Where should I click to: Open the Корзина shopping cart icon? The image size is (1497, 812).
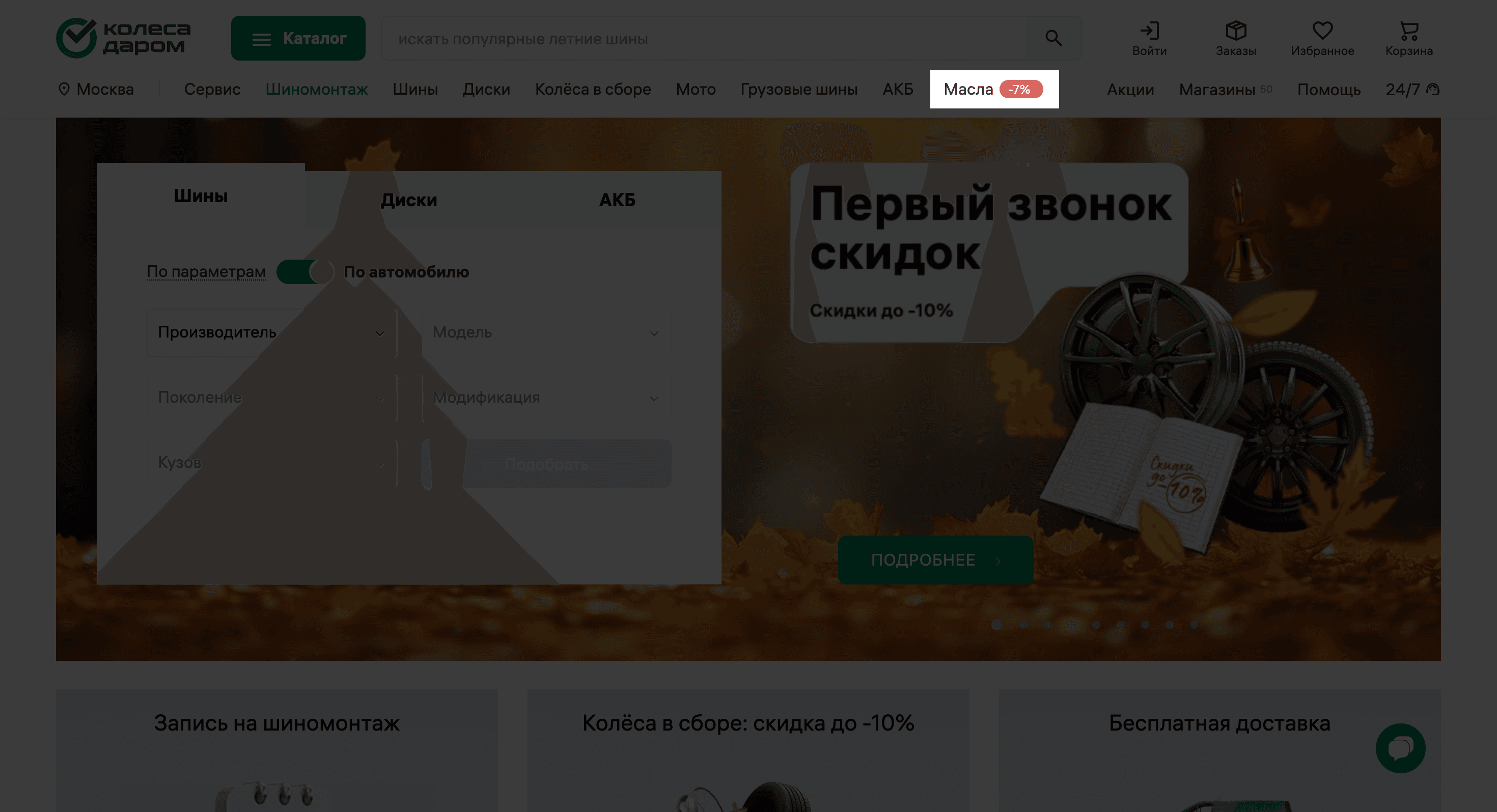(x=1409, y=31)
